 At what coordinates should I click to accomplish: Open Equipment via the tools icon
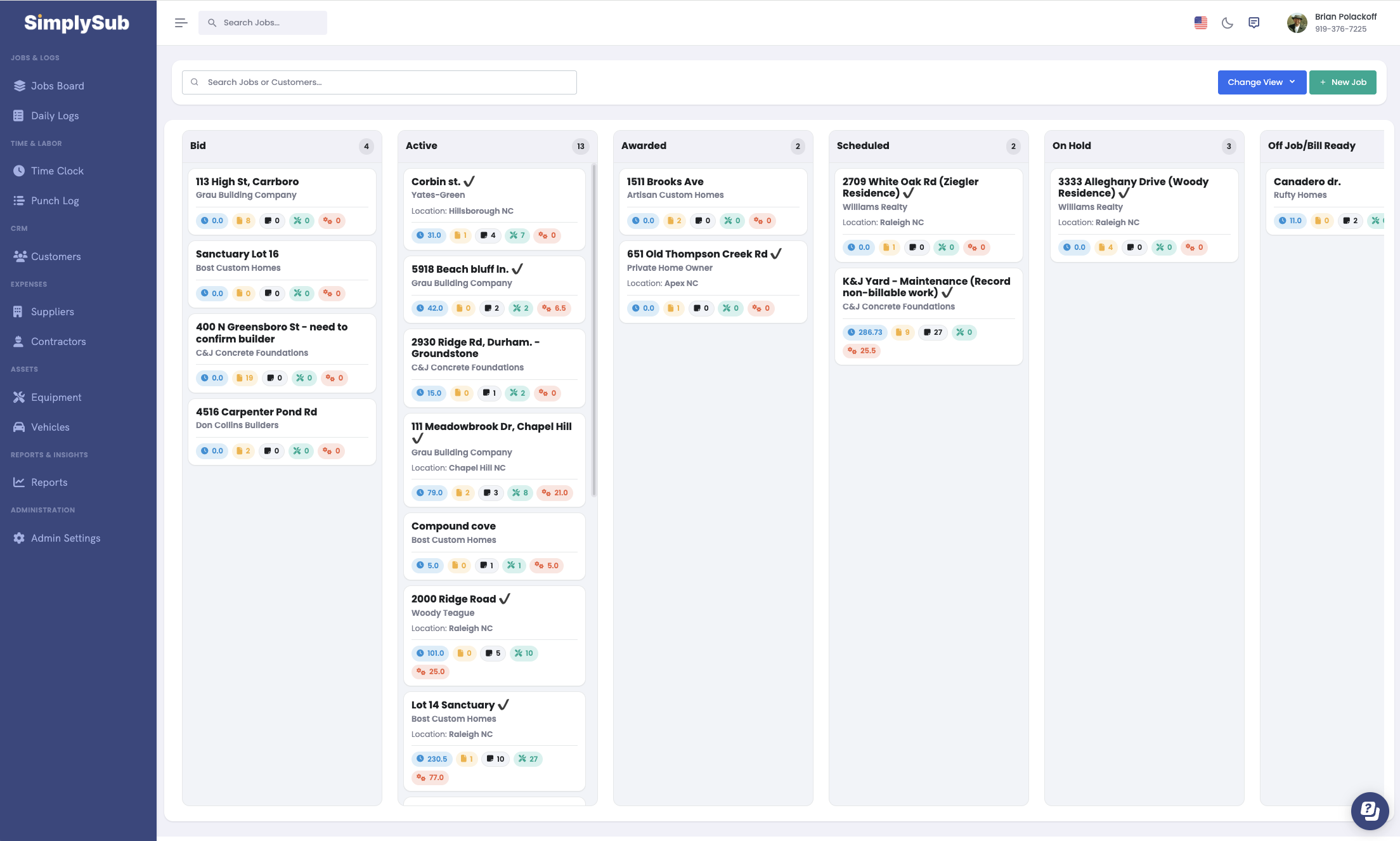click(19, 397)
